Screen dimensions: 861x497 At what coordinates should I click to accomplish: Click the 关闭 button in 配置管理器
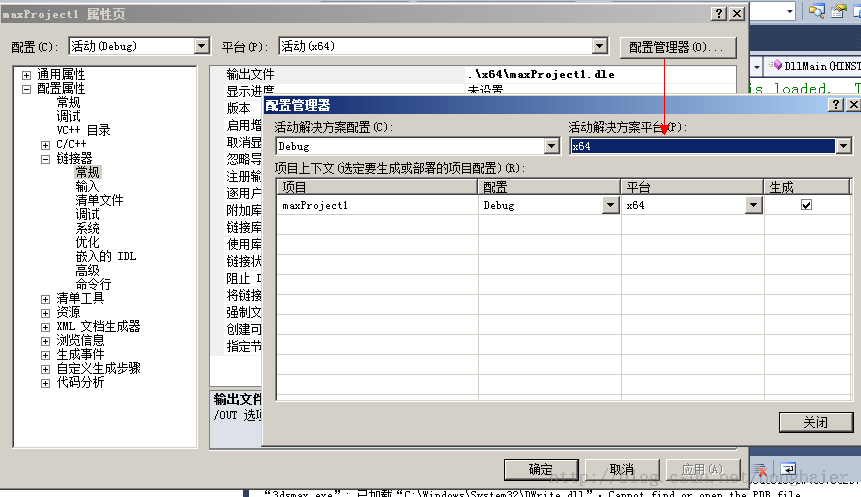coord(816,422)
